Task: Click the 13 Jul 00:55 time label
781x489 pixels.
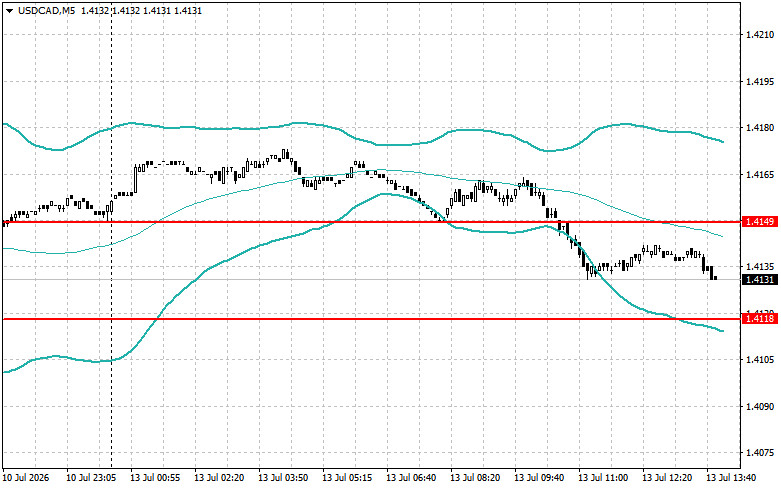Action: [155, 478]
